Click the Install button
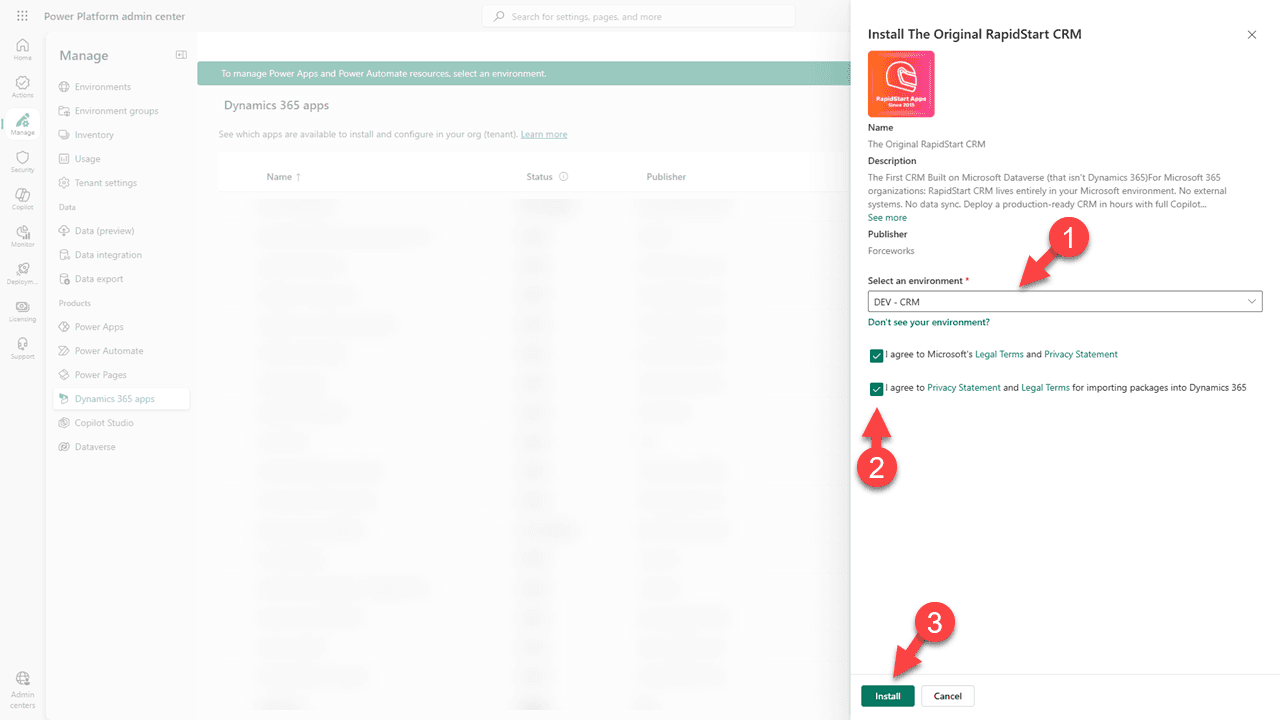This screenshot has width=1280, height=720. 887,696
